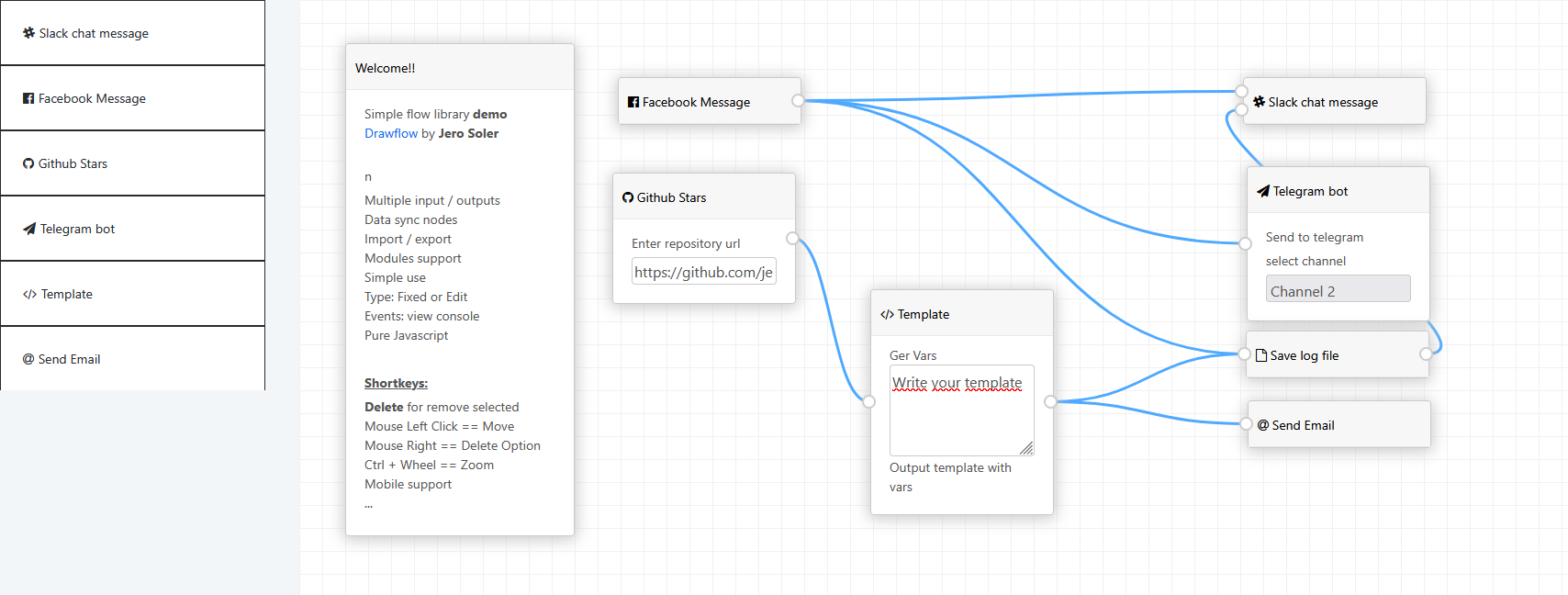This screenshot has height=595, width=1568.
Task: Click the Facebook Message node output port
Action: [x=798, y=100]
